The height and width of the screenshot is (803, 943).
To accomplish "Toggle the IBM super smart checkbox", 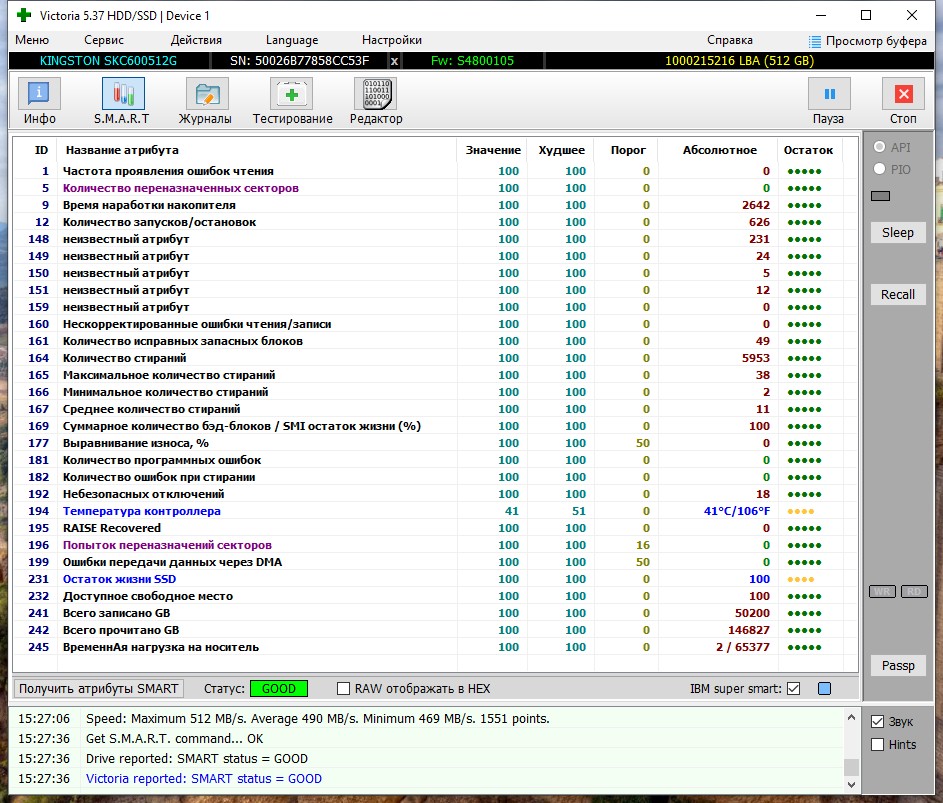I will pos(793,688).
